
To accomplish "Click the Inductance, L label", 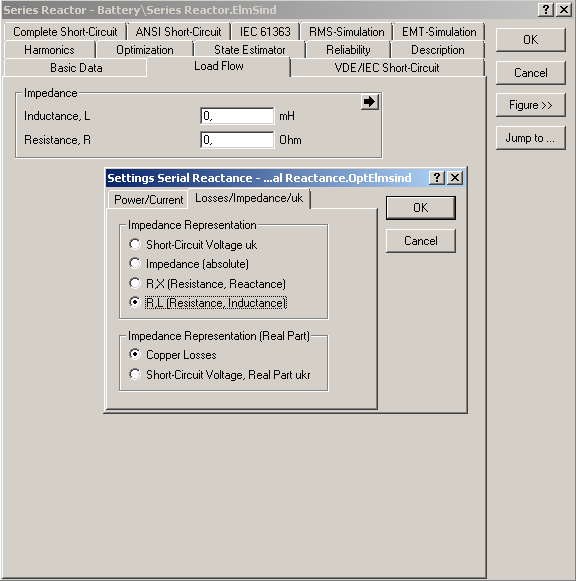I will (57, 116).
